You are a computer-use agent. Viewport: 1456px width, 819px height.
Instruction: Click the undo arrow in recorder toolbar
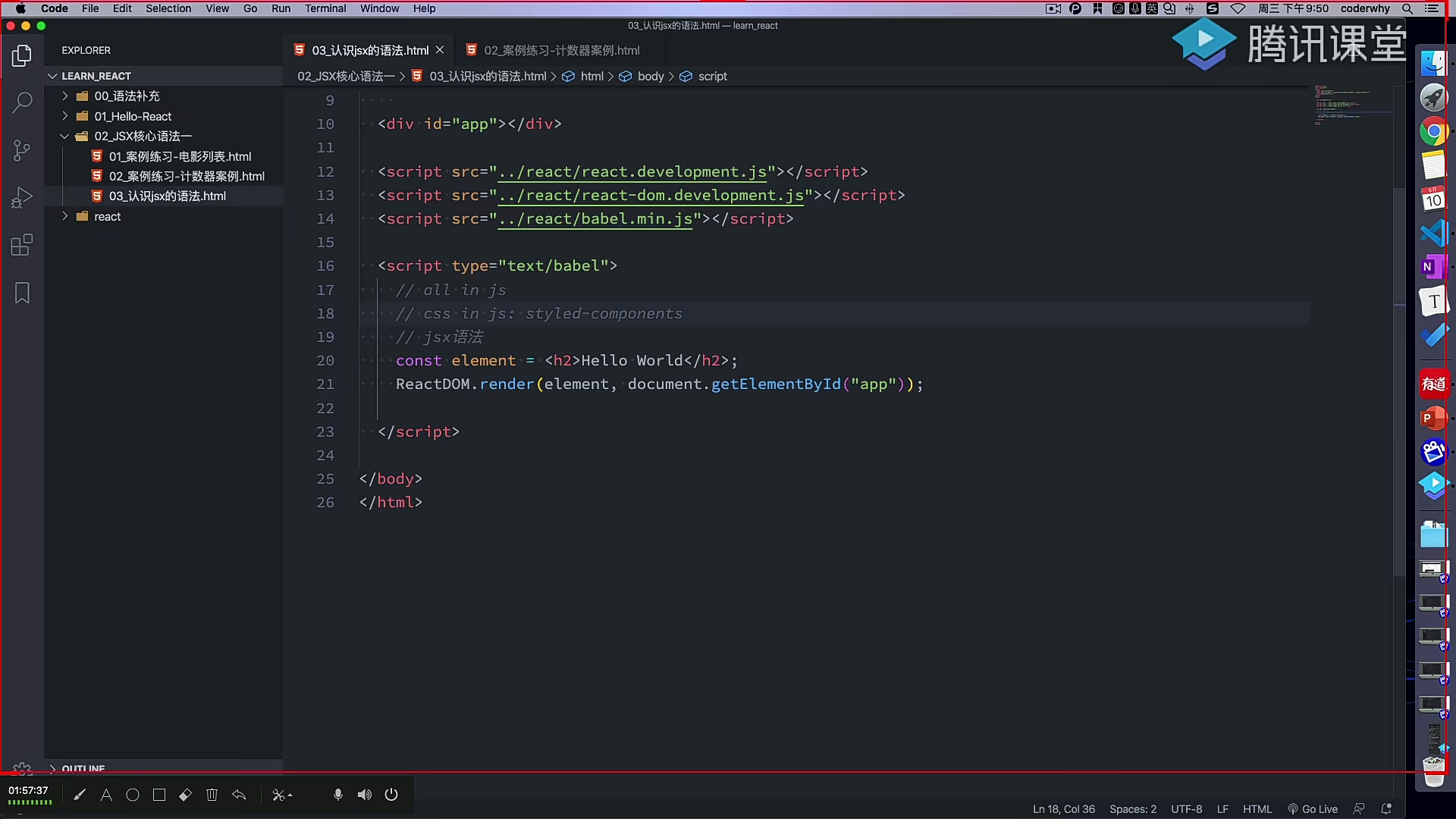tap(239, 795)
